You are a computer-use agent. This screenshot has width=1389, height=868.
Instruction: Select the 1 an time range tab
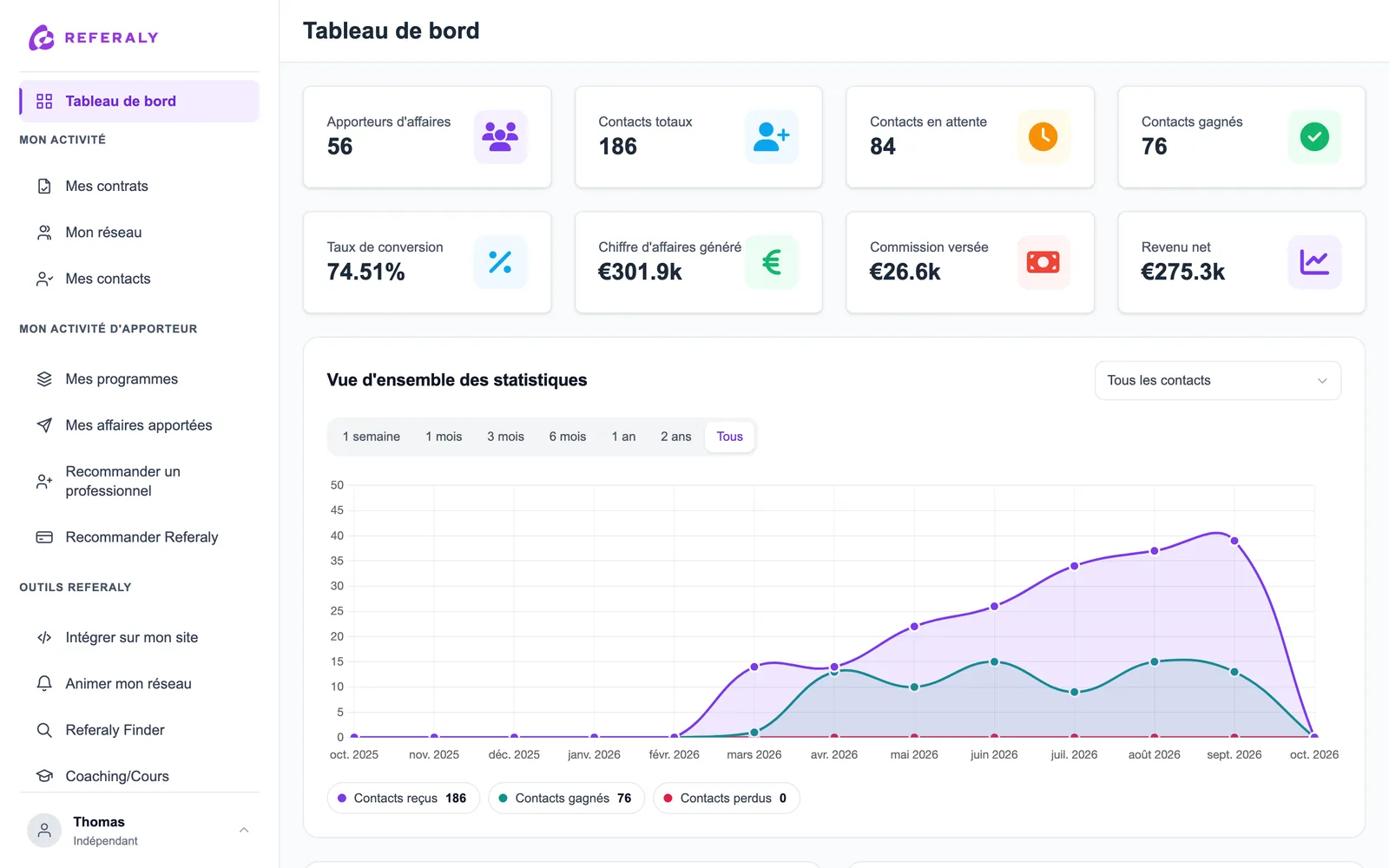623,437
